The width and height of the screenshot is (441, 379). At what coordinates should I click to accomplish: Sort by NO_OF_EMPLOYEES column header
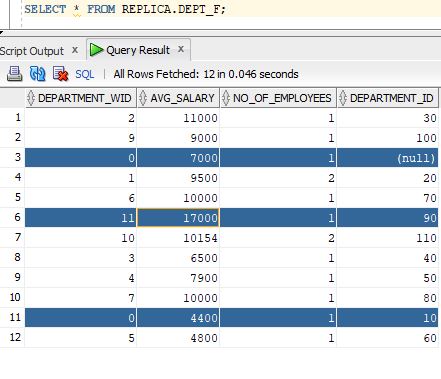(x=278, y=98)
